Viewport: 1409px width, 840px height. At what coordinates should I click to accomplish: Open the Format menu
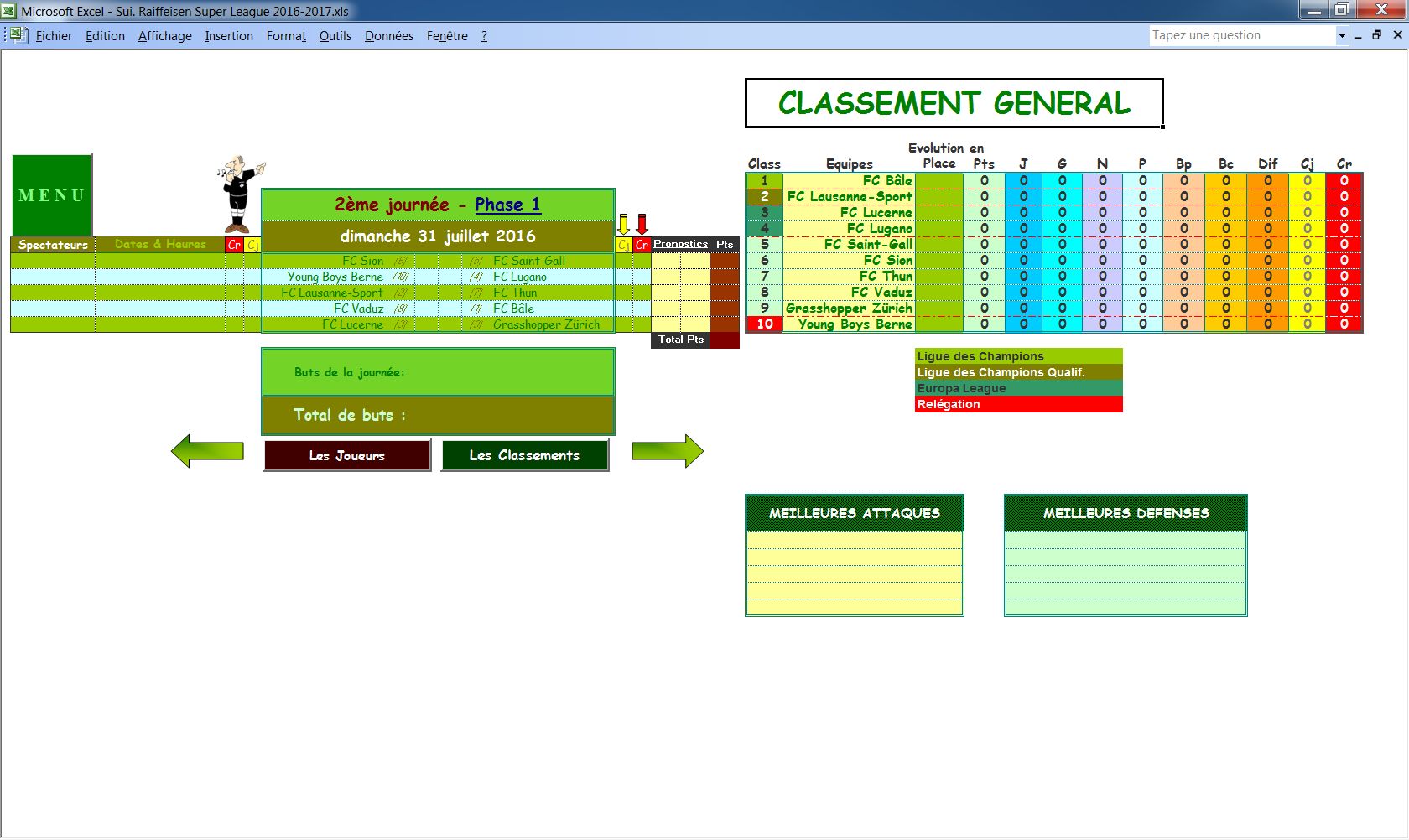click(x=286, y=36)
